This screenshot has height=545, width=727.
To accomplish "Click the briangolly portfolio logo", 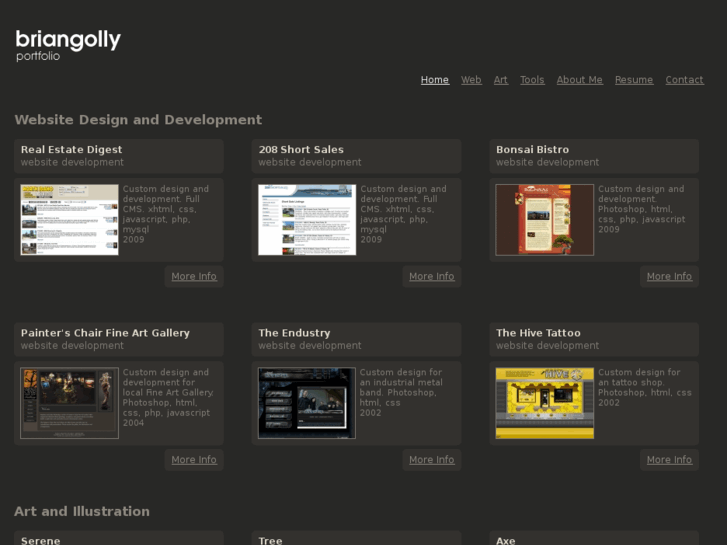I will (x=68, y=45).
